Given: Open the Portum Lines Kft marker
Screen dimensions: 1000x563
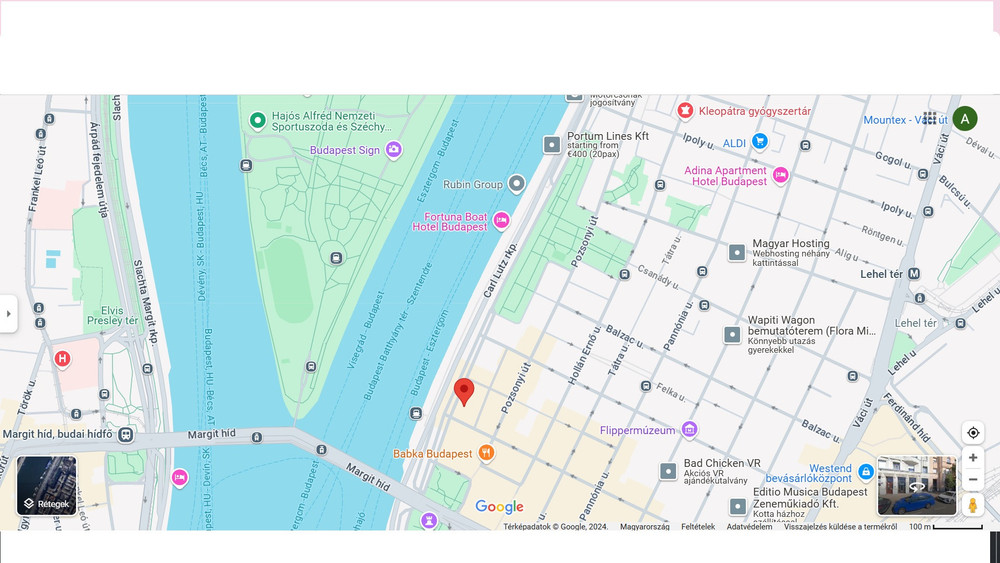Looking at the screenshot, I should (x=552, y=144).
